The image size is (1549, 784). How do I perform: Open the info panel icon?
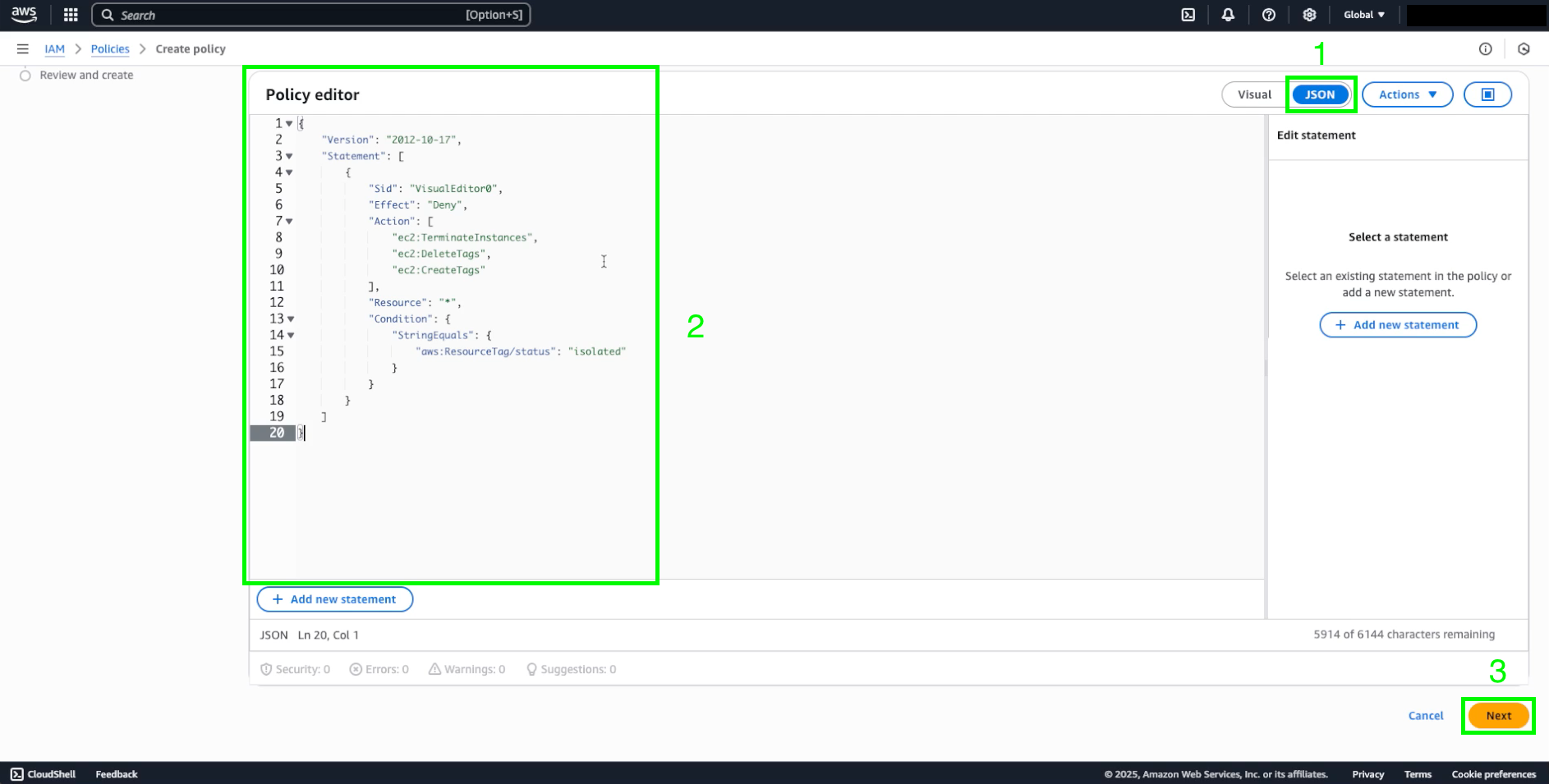[x=1485, y=49]
